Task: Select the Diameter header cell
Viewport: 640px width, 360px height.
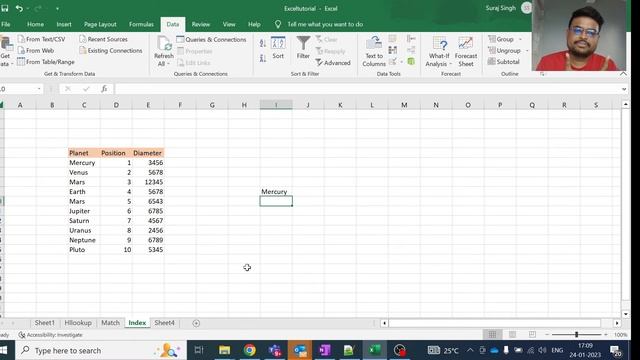Action: point(148,153)
